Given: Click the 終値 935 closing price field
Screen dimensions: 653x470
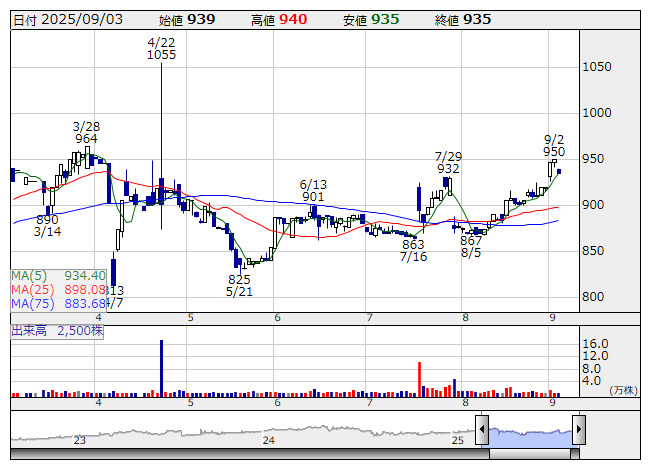Looking at the screenshot, I should (463, 19).
